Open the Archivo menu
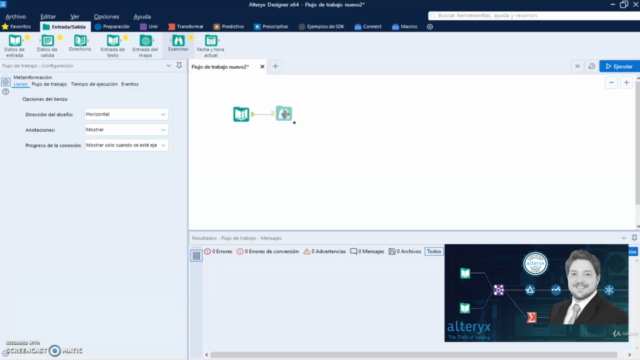 point(16,17)
